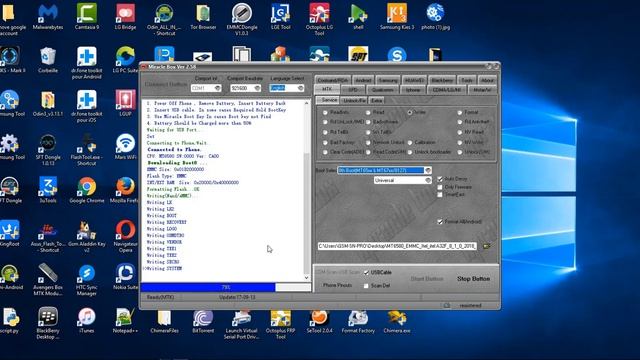Click the Stop Button
640x360 pixels.
click(x=473, y=279)
